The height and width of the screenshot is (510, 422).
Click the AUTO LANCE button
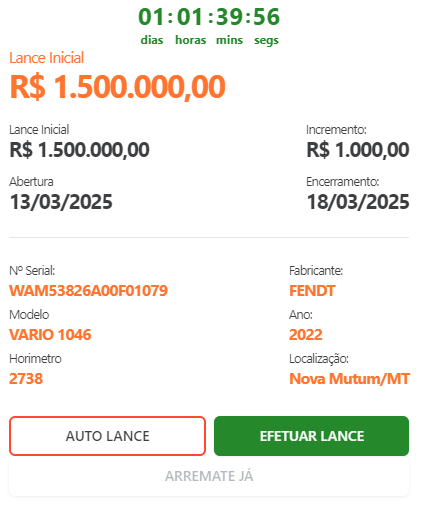(107, 436)
